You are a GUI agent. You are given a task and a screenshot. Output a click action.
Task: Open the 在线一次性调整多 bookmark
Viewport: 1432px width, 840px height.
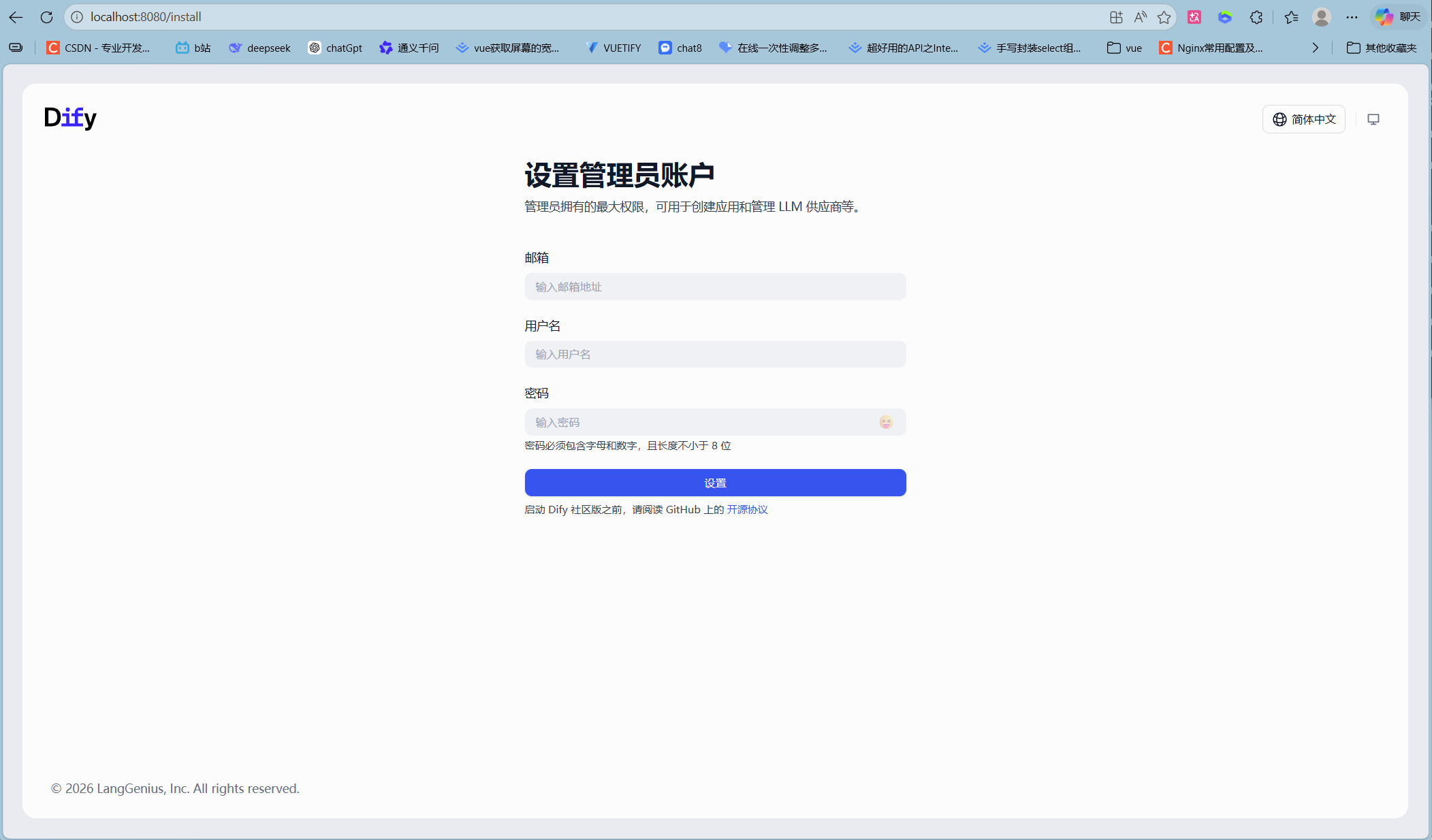(774, 48)
